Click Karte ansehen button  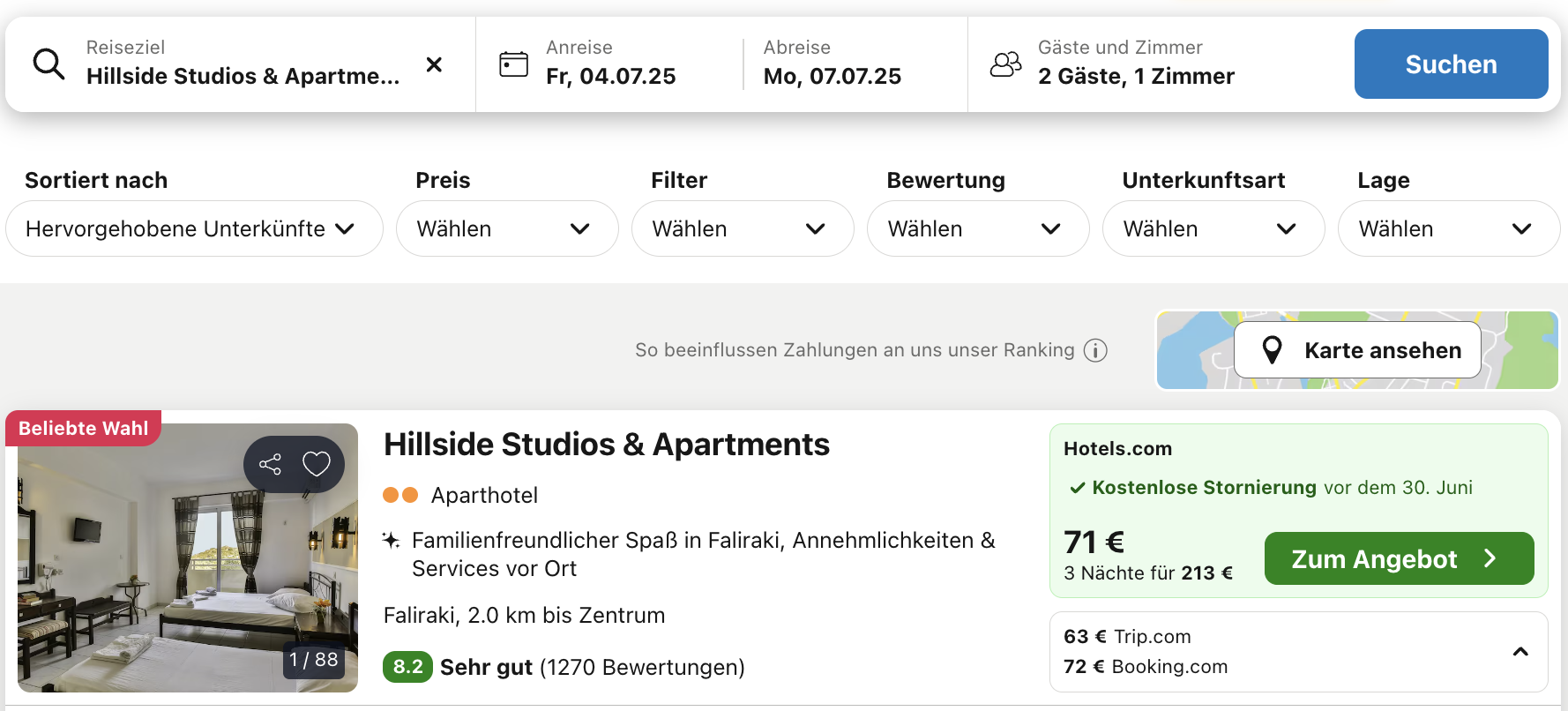click(1357, 350)
